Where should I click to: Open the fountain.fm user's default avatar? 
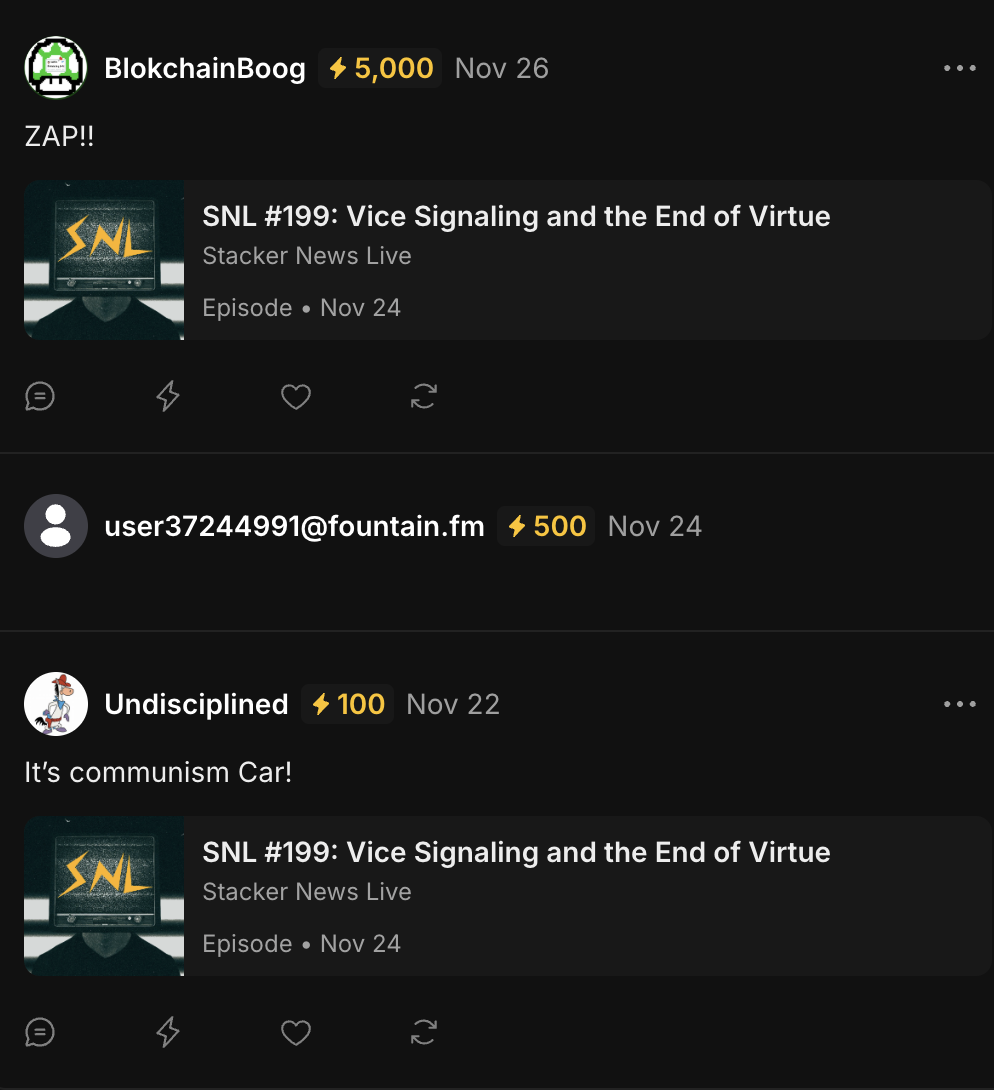pos(56,526)
